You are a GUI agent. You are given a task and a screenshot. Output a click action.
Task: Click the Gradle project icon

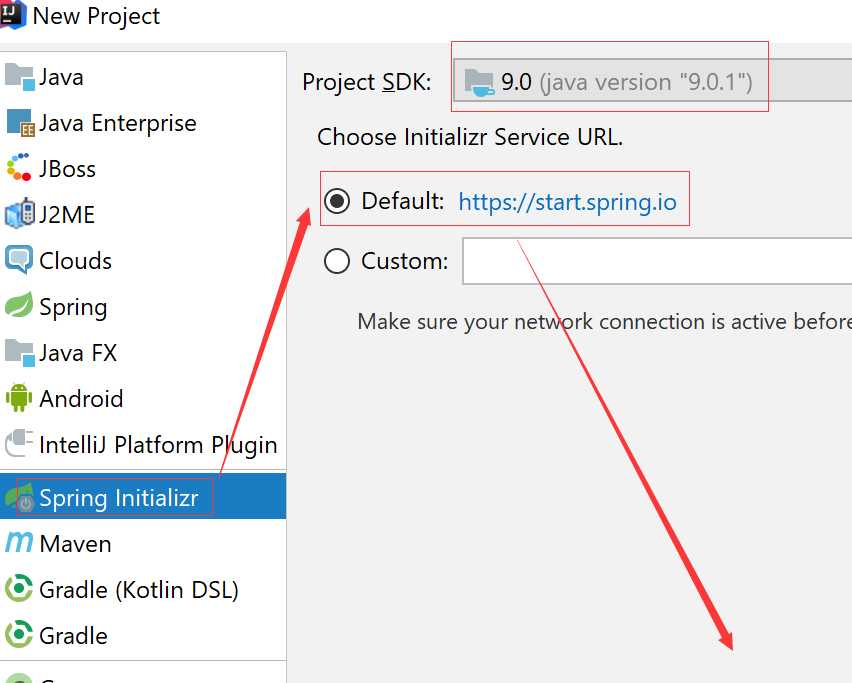coord(19,634)
